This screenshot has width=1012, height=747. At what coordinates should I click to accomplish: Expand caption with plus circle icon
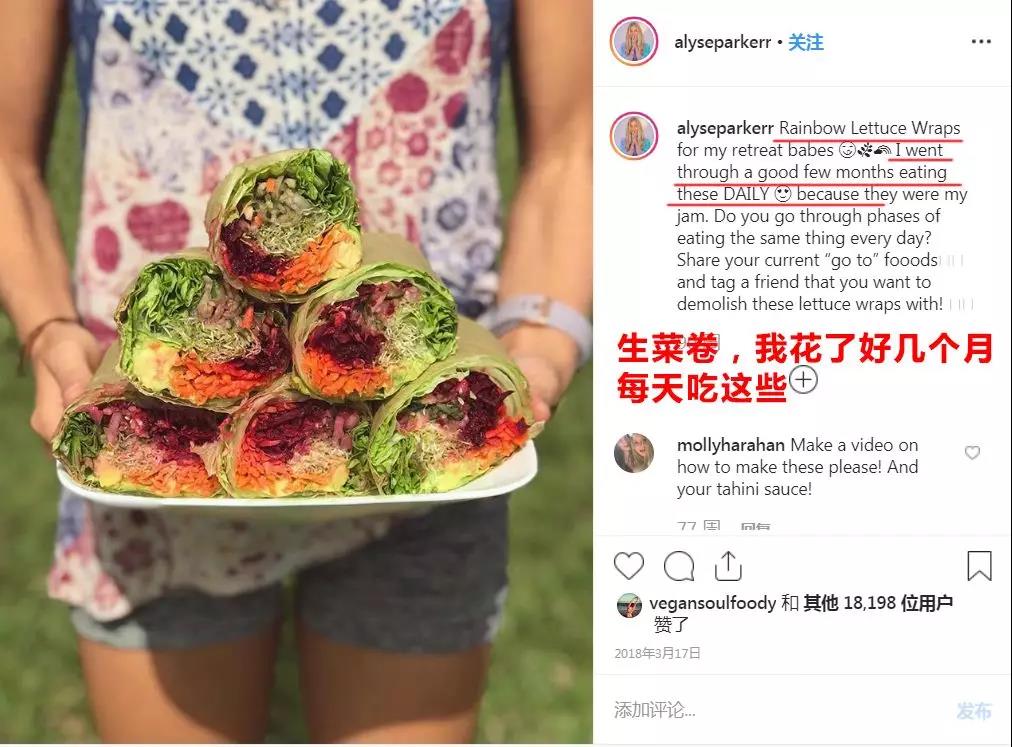(x=804, y=380)
